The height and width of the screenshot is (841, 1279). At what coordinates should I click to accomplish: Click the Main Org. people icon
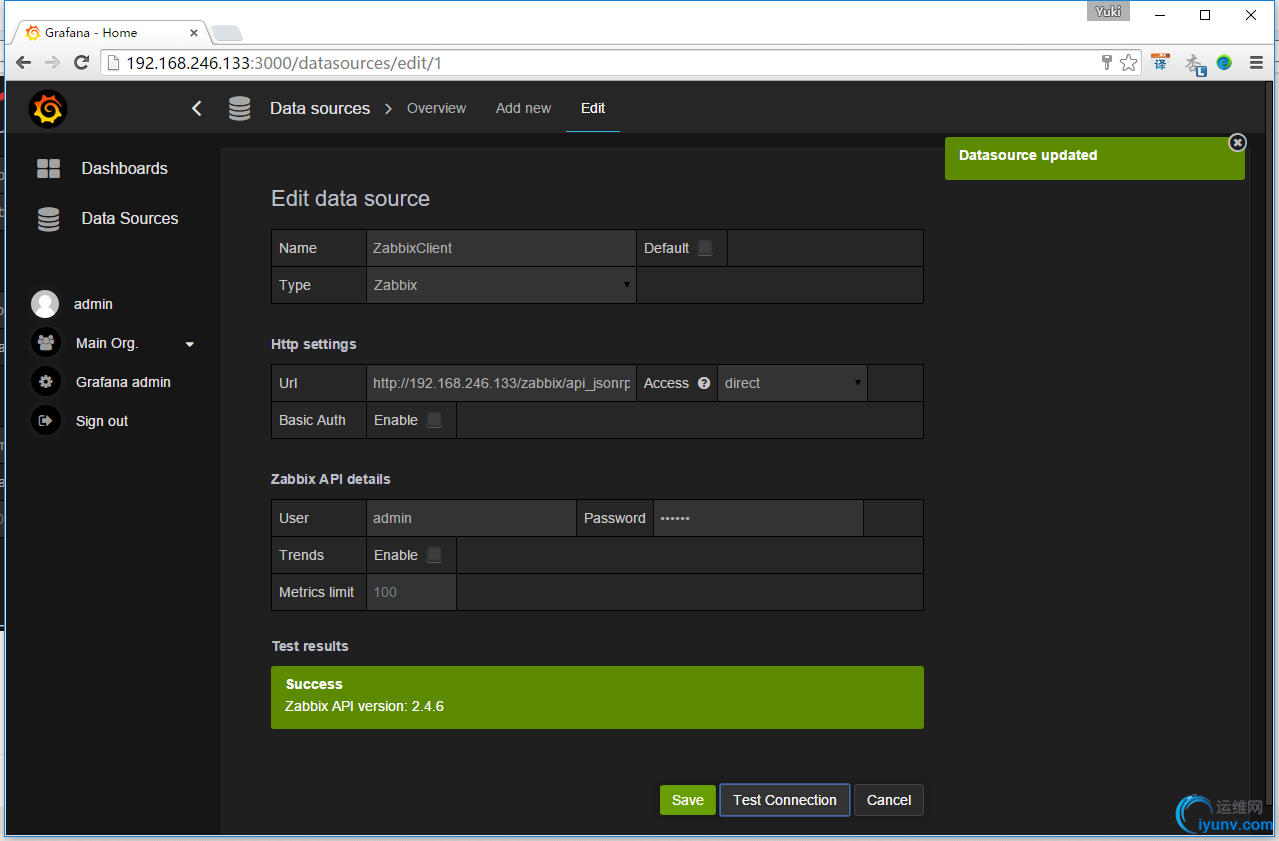tap(45, 343)
